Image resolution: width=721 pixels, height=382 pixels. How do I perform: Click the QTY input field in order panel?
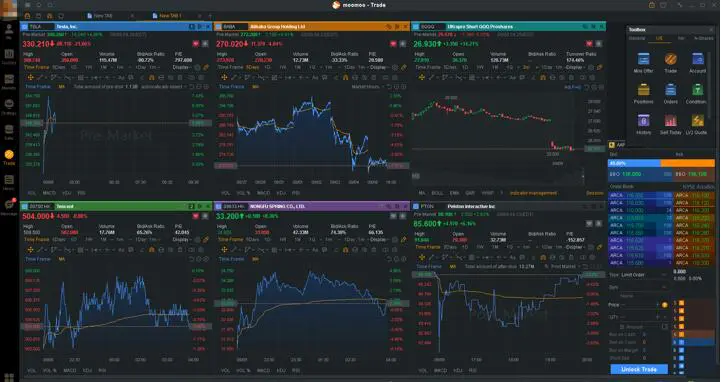(639, 317)
